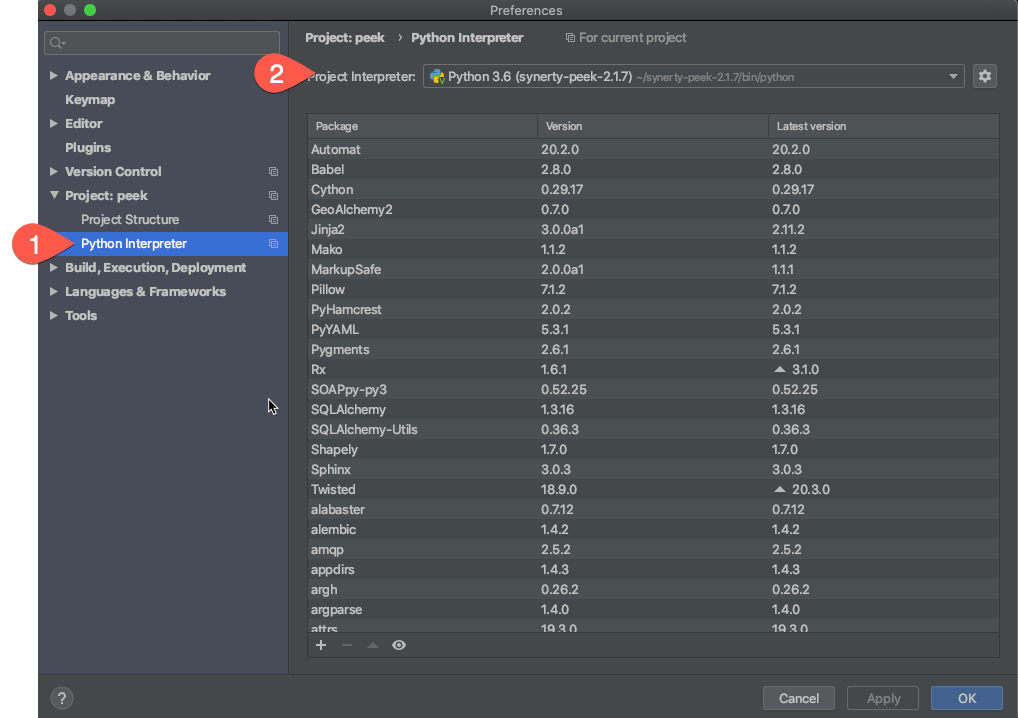Click the Apply button
Image resolution: width=1018 pixels, height=718 pixels.
[x=883, y=698]
